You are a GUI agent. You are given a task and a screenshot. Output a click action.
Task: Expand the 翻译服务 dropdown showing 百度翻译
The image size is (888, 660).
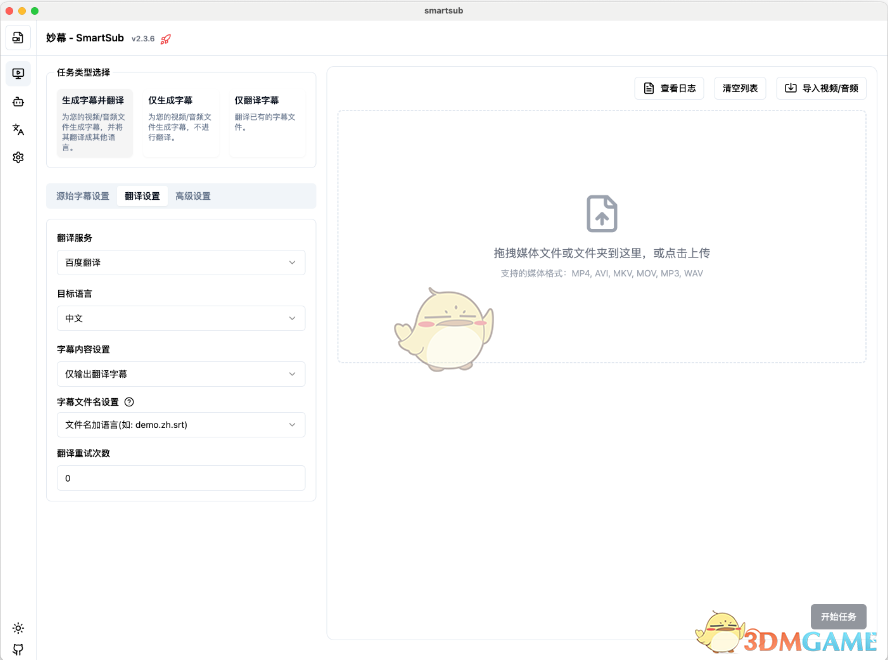tap(181, 263)
